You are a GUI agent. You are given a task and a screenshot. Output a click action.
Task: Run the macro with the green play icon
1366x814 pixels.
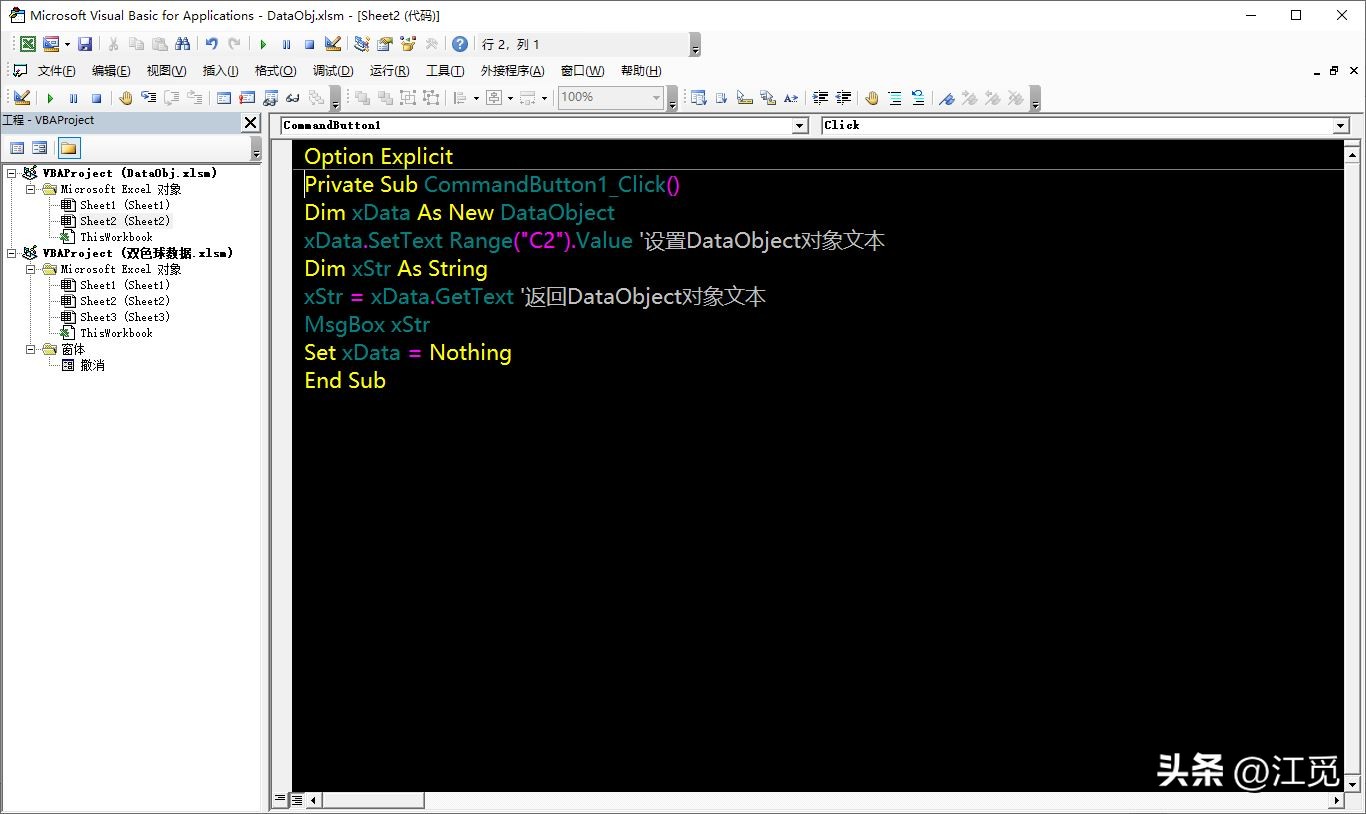coord(263,44)
